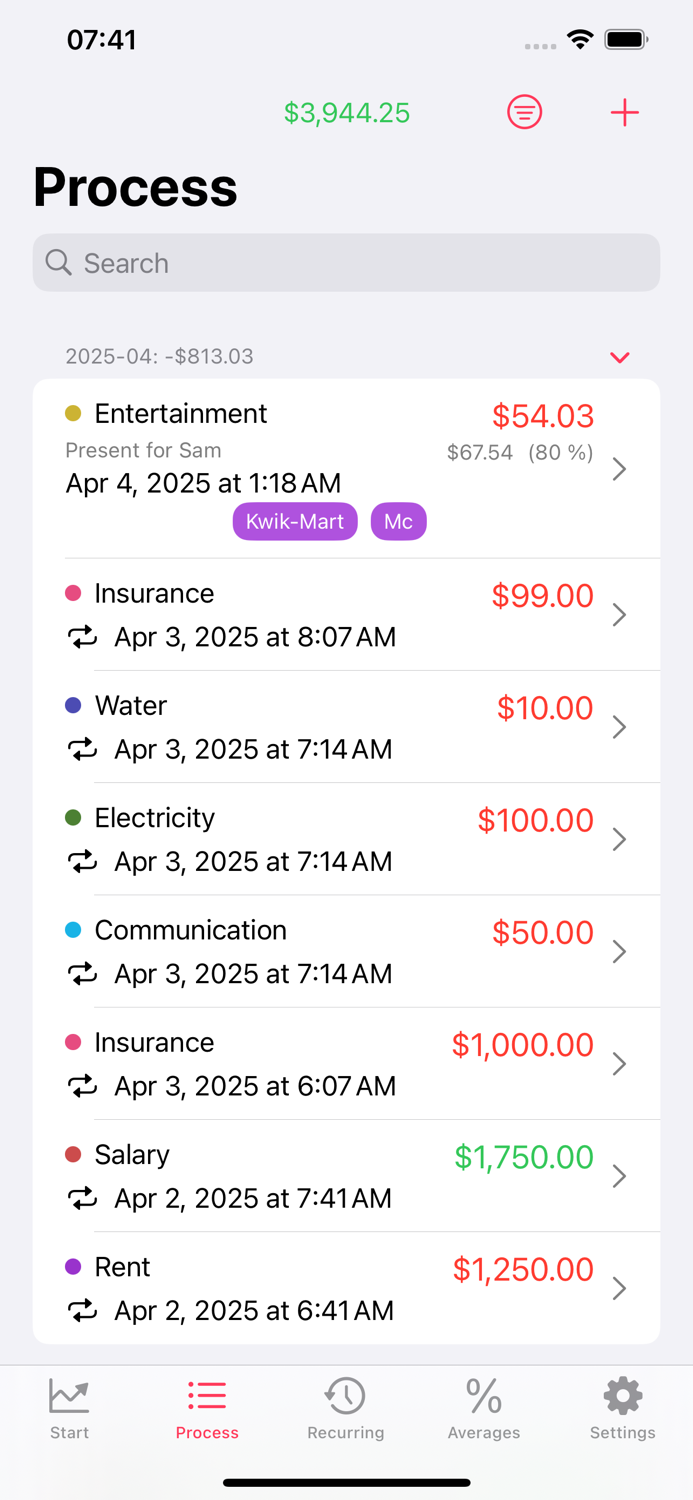The width and height of the screenshot is (693, 1500).
Task: Open the Electricity entry chevron
Action: coord(619,839)
